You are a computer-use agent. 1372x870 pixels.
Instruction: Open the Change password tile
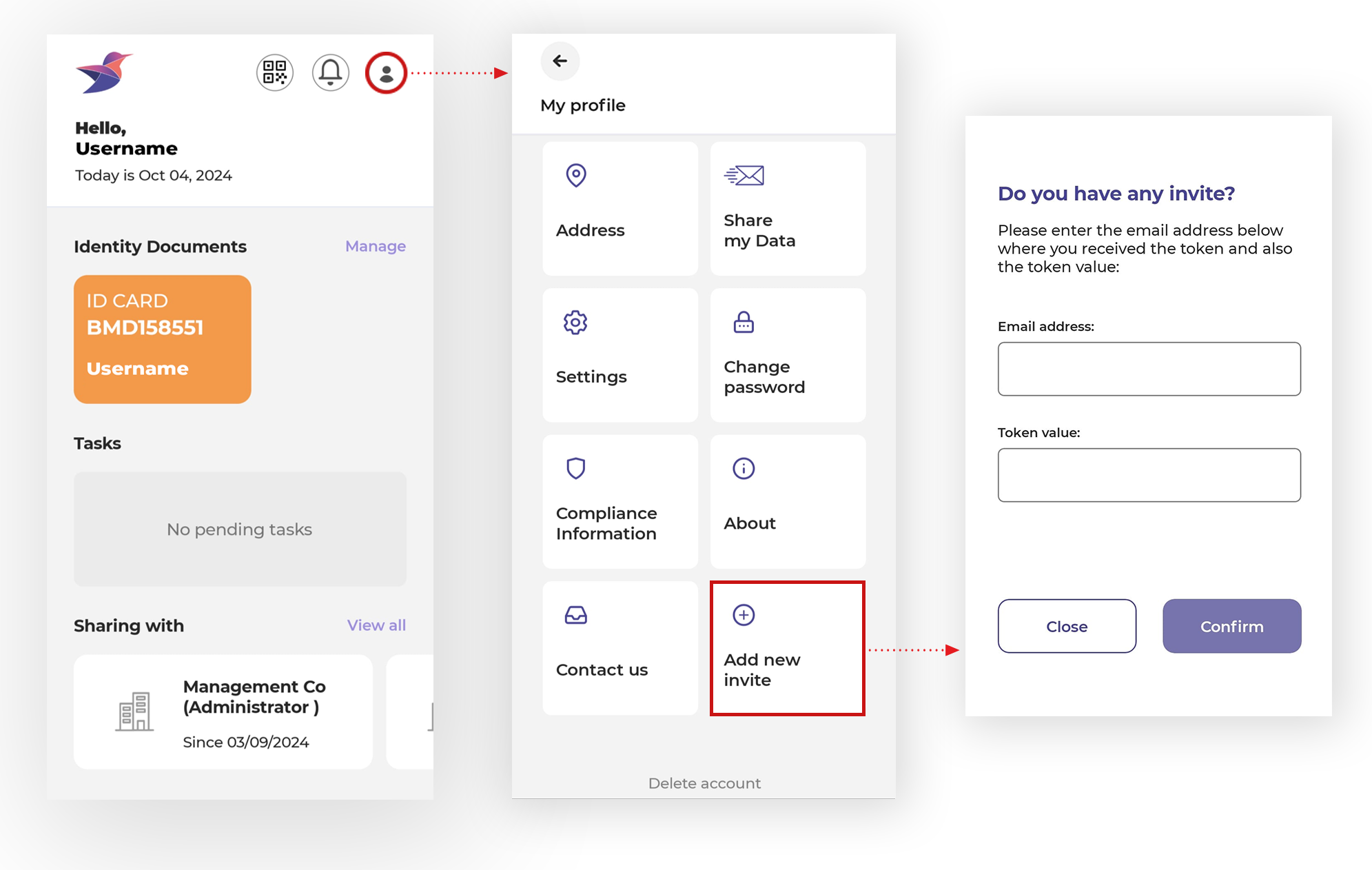pyautogui.click(x=788, y=355)
